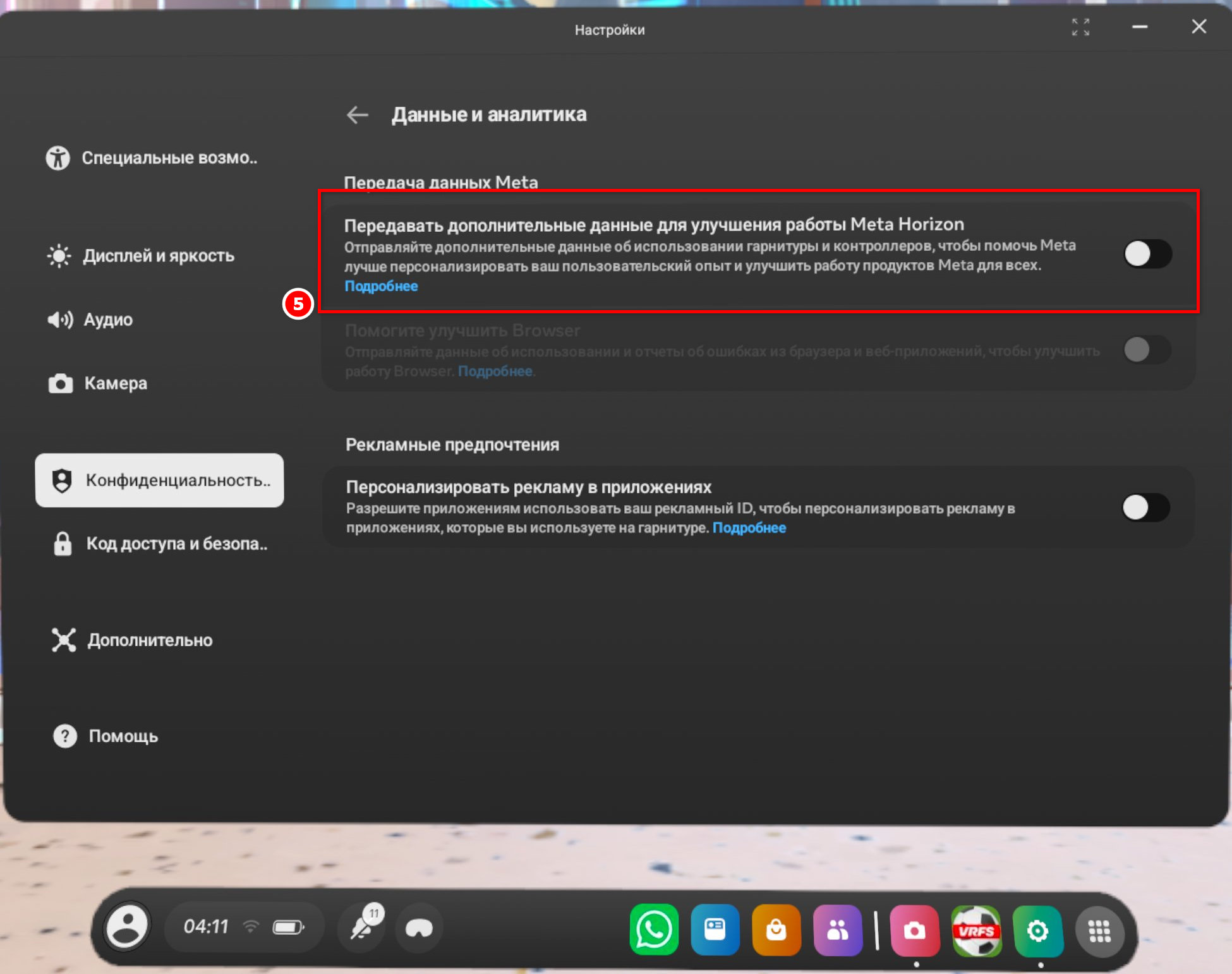Click the time and battery status panel
The height and width of the screenshot is (974, 1232).
tap(244, 927)
